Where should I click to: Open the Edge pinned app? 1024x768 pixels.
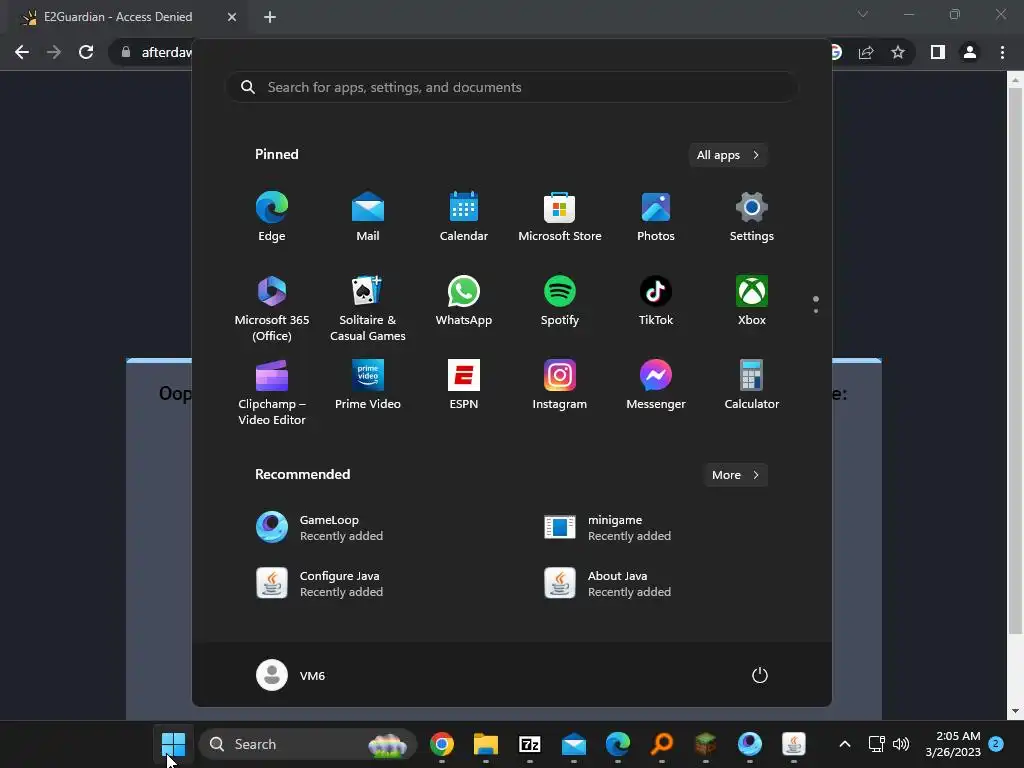272,217
